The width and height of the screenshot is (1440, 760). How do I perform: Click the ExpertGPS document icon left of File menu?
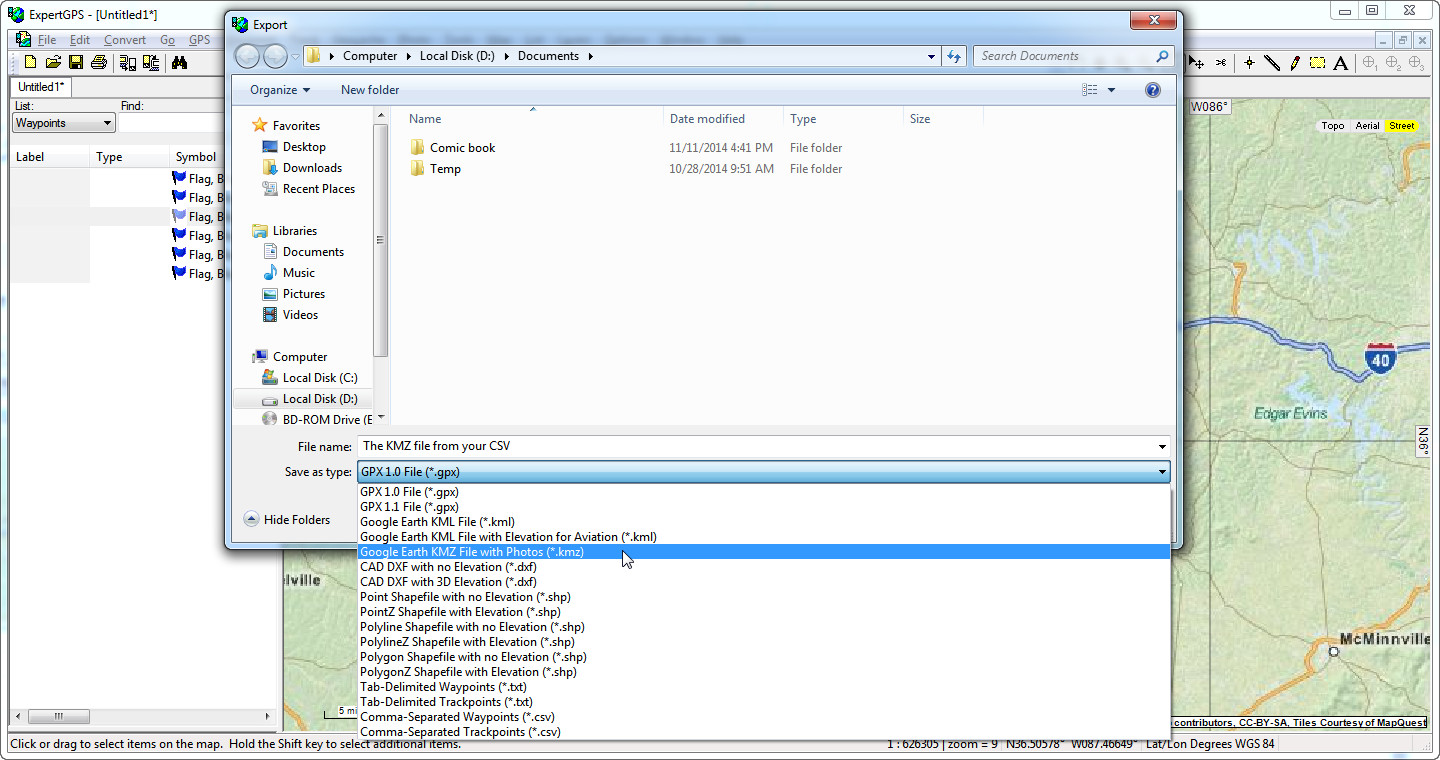(22, 40)
